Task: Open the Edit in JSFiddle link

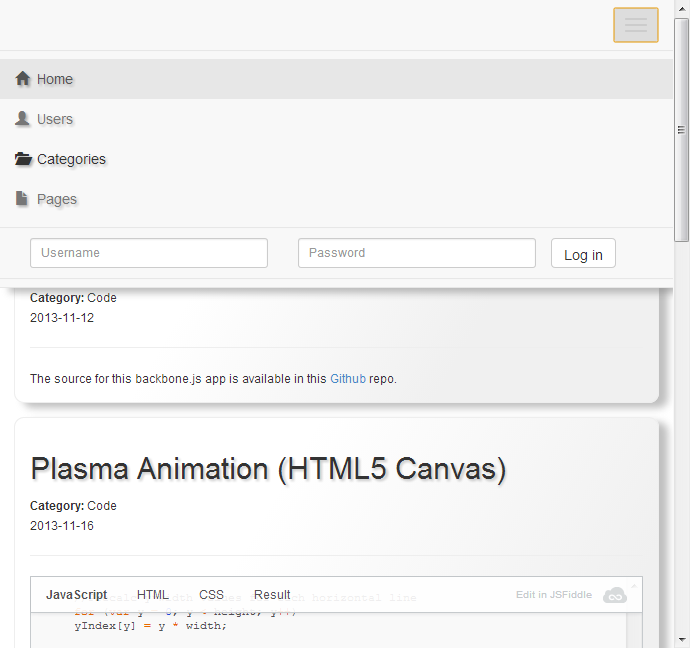Action: click(x=553, y=595)
